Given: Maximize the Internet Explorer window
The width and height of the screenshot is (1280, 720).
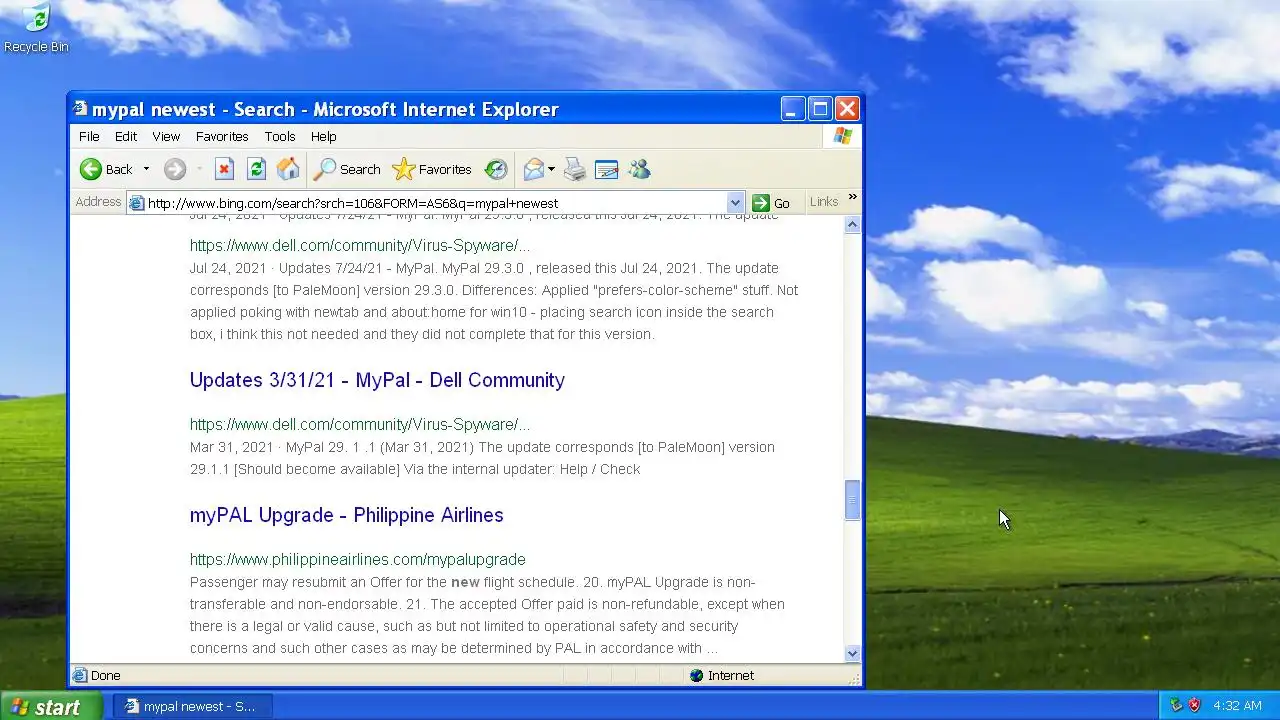Looking at the screenshot, I should pyautogui.click(x=820, y=109).
